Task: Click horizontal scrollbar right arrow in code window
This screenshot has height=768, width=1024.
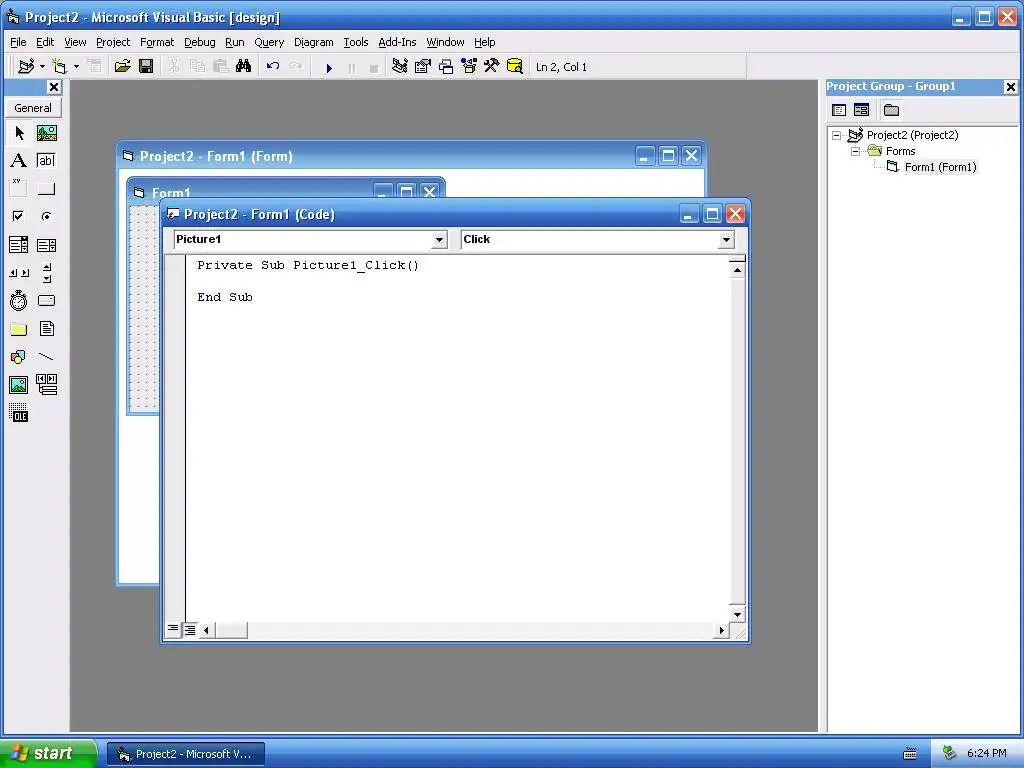Action: click(x=721, y=630)
